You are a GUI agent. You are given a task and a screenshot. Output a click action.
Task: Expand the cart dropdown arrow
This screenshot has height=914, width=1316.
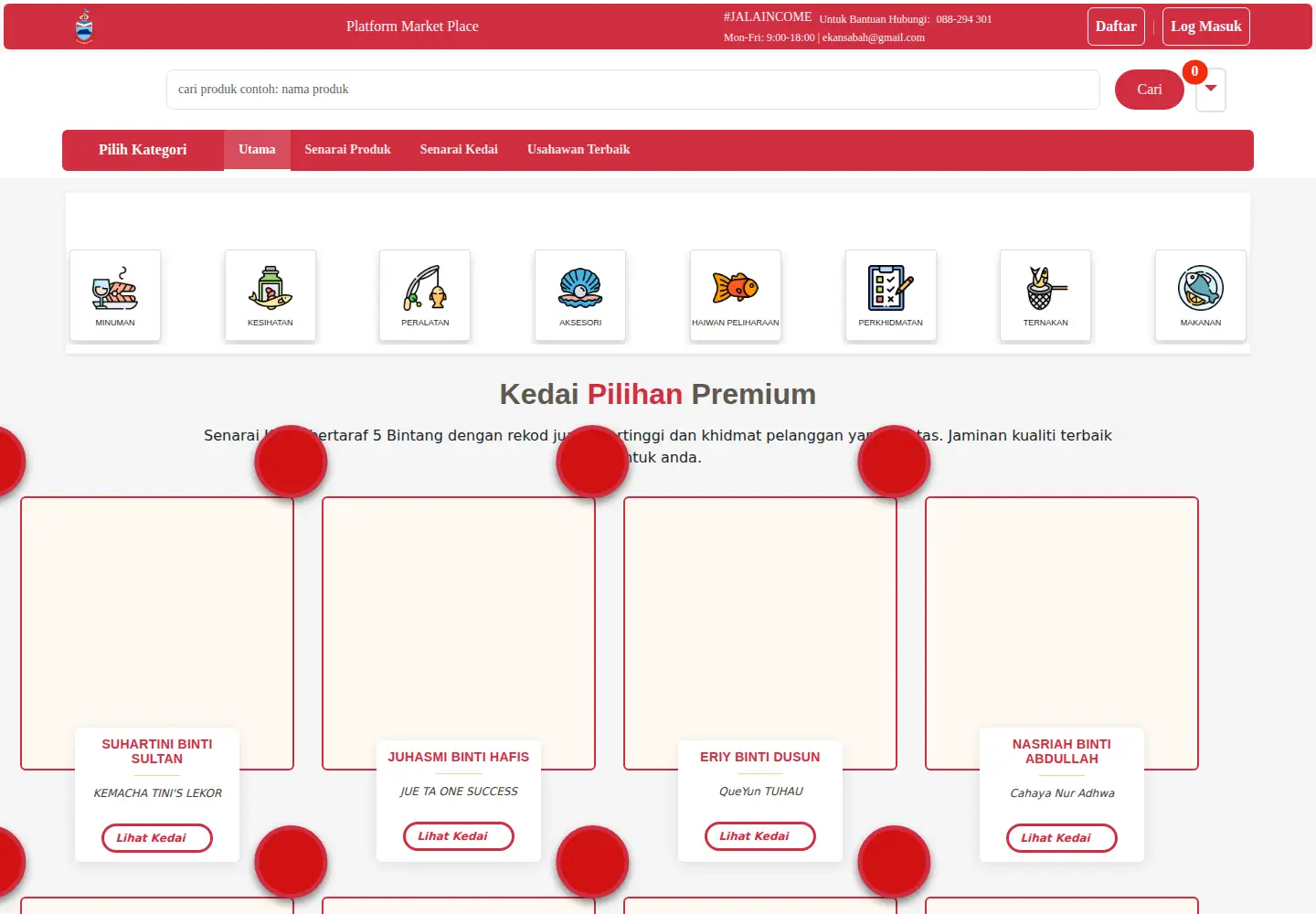[1211, 90]
